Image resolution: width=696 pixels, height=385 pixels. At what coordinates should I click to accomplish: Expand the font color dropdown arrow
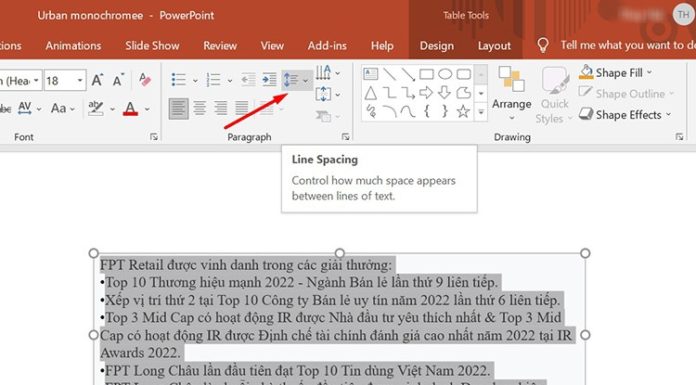pos(147,109)
